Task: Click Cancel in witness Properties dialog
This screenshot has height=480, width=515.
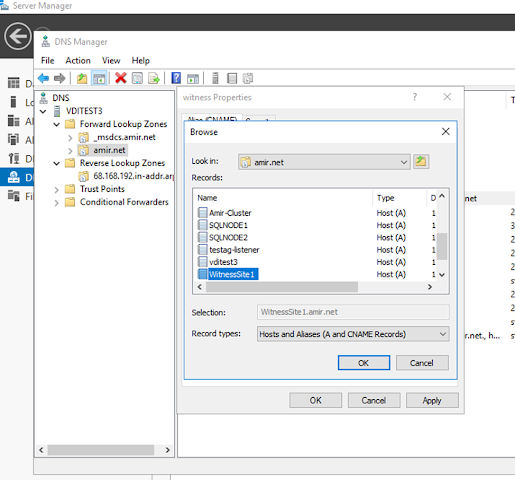Action: point(374,400)
